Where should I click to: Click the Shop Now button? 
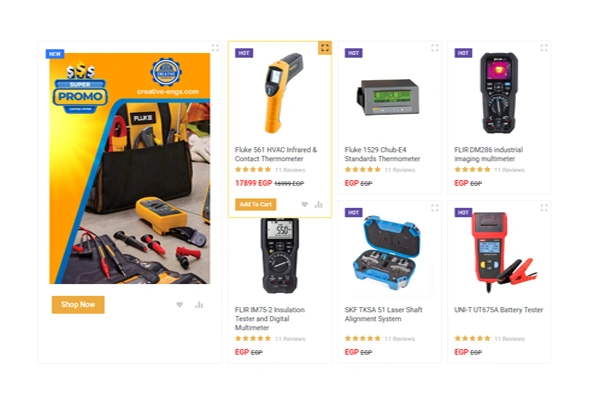pyautogui.click(x=78, y=305)
